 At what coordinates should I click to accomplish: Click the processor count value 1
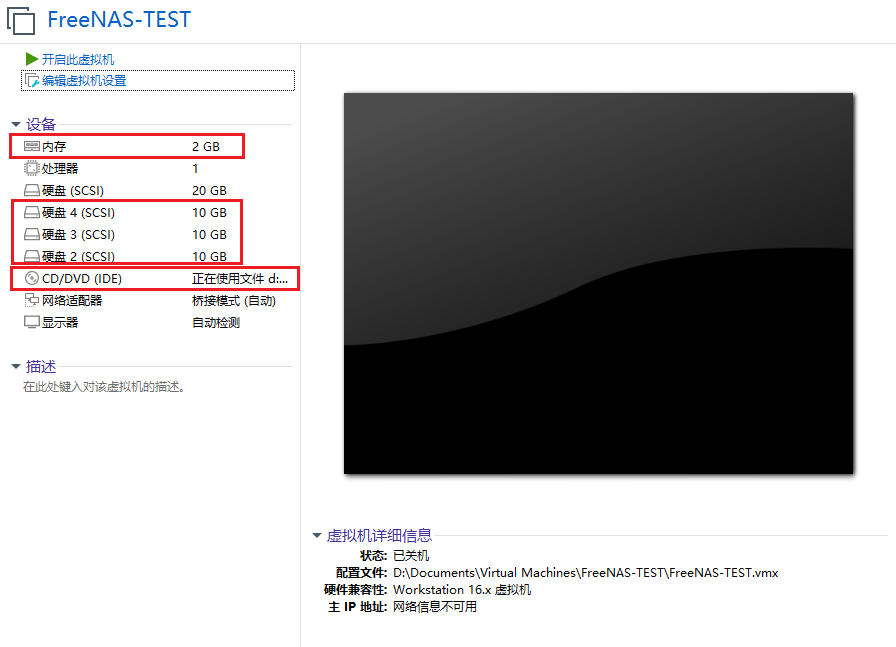click(195, 169)
